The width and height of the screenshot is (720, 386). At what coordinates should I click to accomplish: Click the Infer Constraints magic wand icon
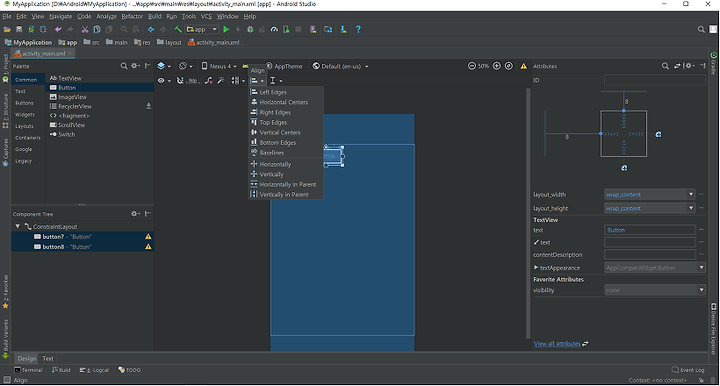(x=221, y=81)
